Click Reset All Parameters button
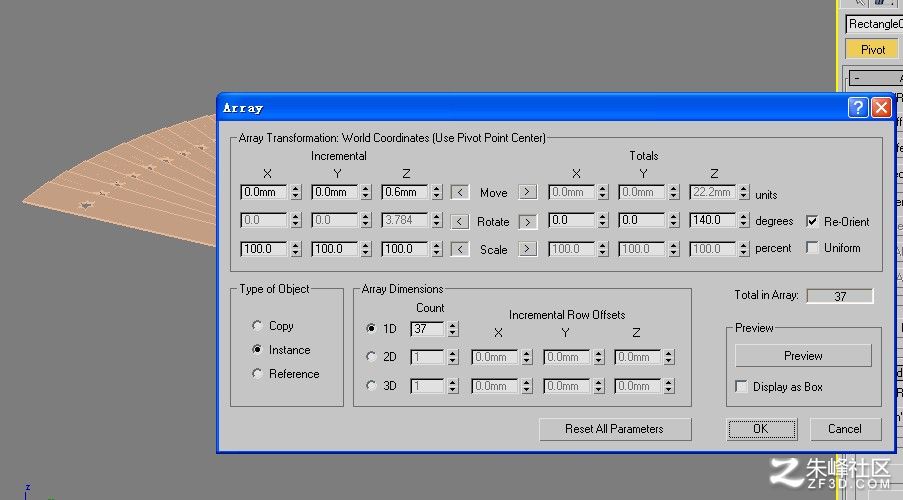Image resolution: width=903 pixels, height=500 pixels. pyautogui.click(x=614, y=429)
